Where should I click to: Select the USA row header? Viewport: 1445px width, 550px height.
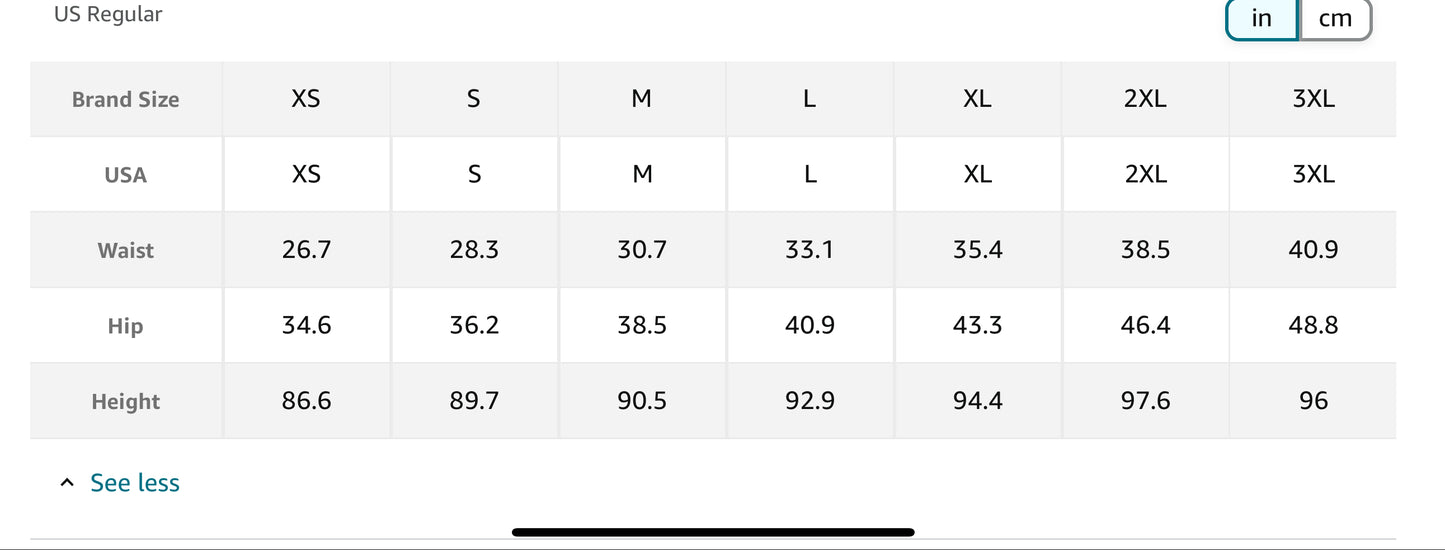[126, 175]
